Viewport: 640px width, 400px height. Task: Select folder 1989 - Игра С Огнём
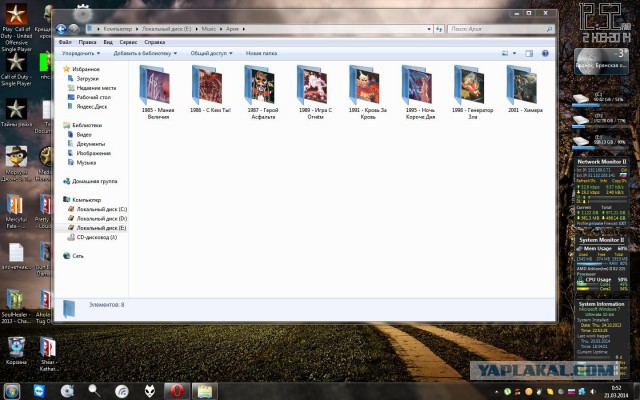[315, 92]
